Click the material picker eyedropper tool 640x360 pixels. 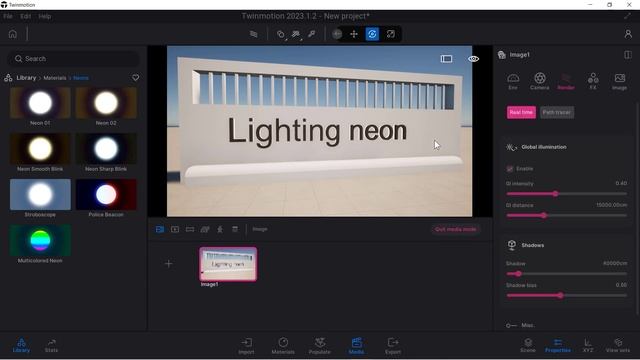pyautogui.click(x=312, y=34)
